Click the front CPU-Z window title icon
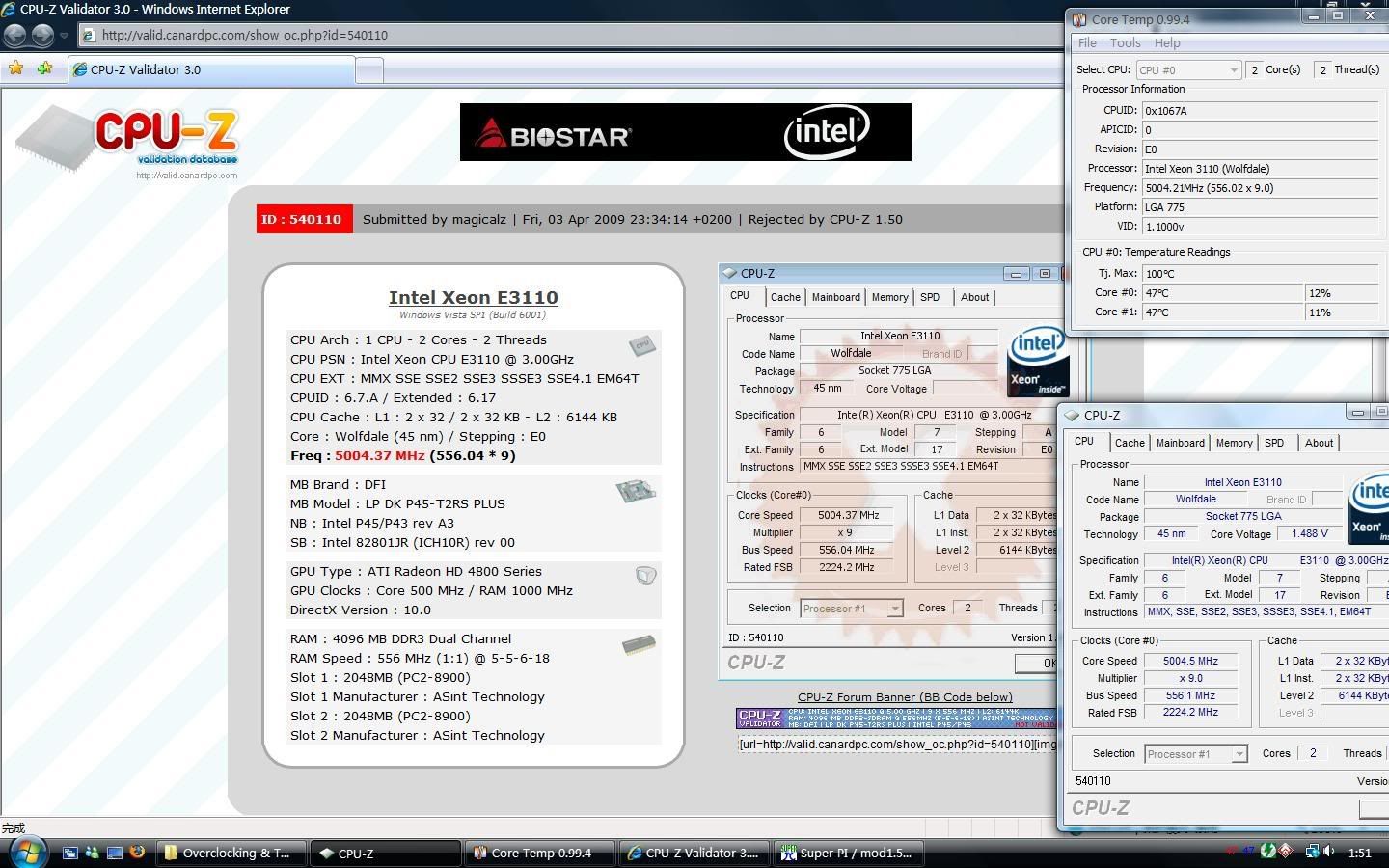The width and height of the screenshot is (1389, 868). tap(1072, 416)
